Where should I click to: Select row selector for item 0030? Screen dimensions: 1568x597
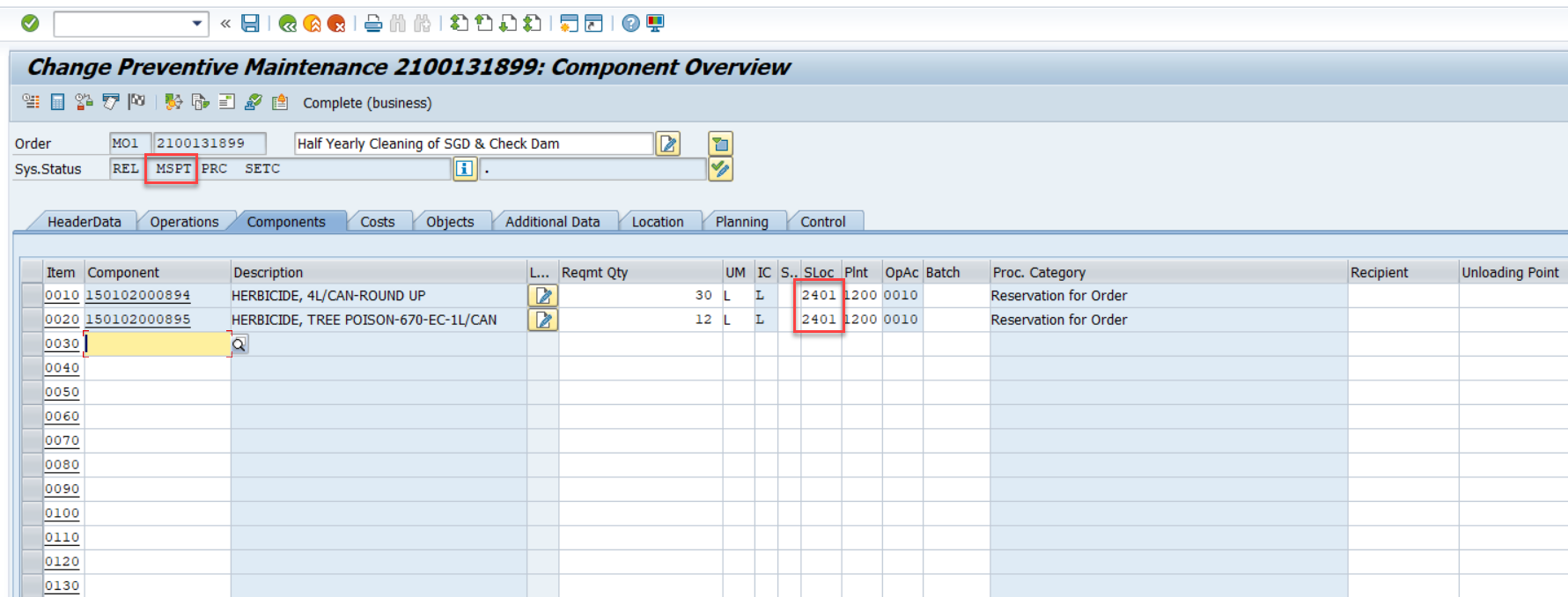click(x=32, y=343)
